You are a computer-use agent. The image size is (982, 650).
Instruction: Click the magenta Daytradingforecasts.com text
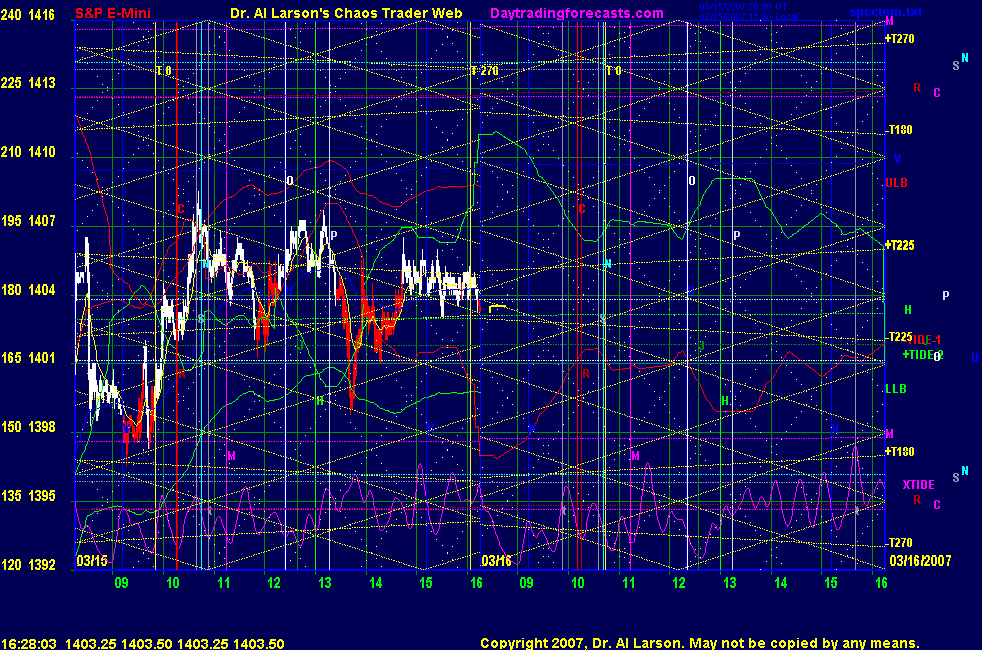(577, 13)
